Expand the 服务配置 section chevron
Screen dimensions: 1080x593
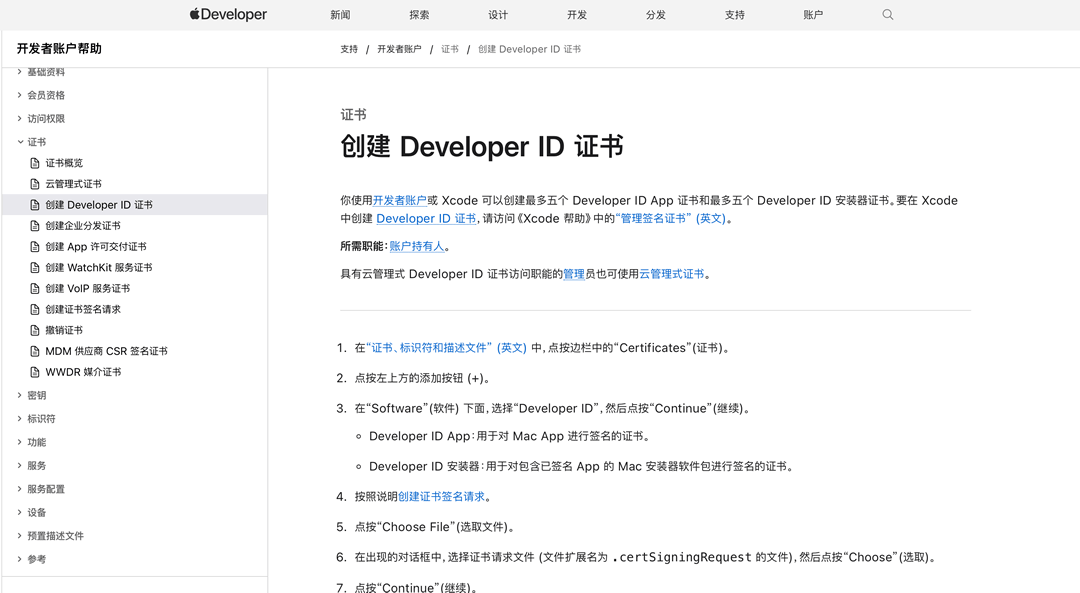(19, 489)
